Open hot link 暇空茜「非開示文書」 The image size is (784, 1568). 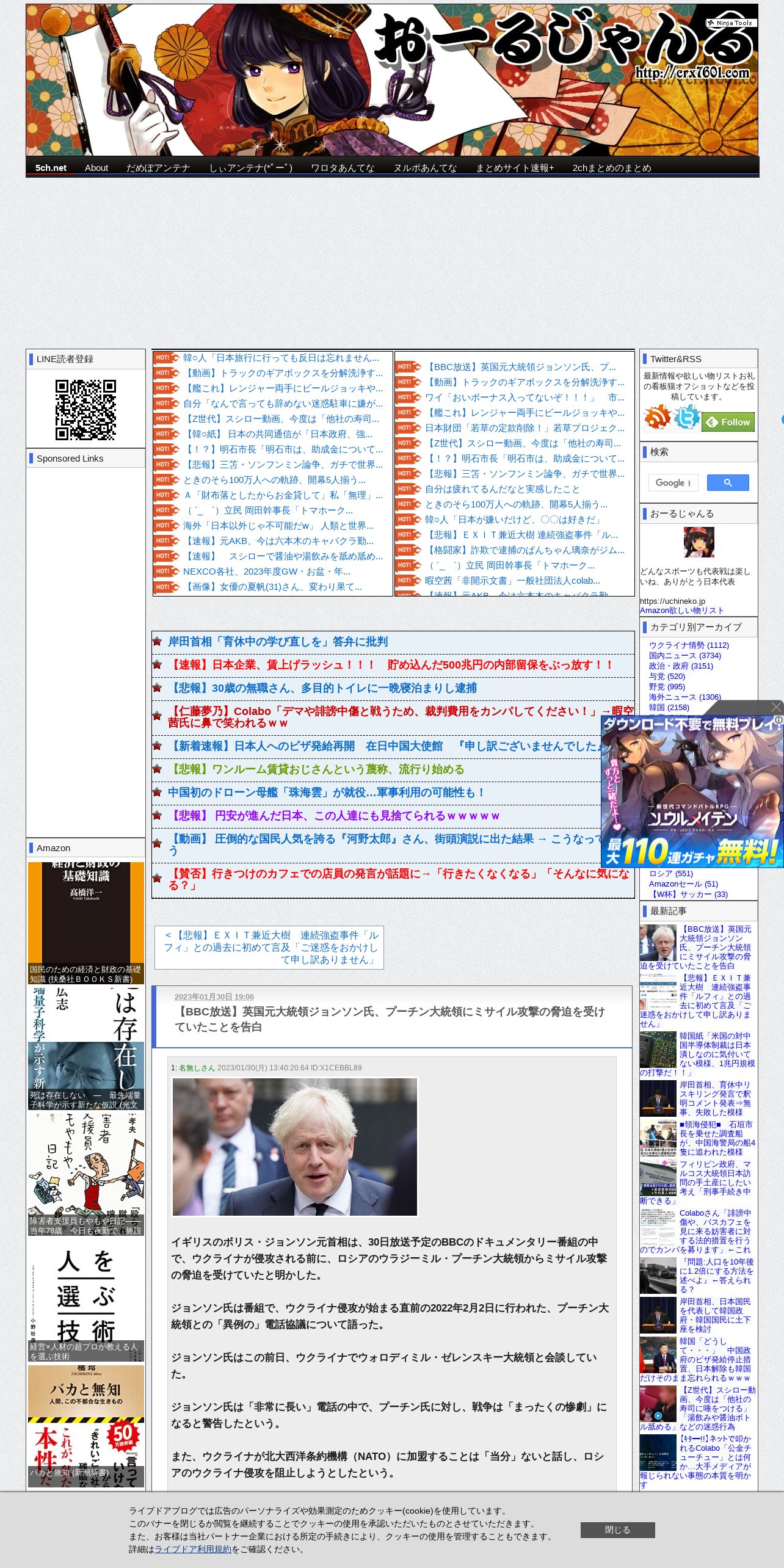pos(512,581)
